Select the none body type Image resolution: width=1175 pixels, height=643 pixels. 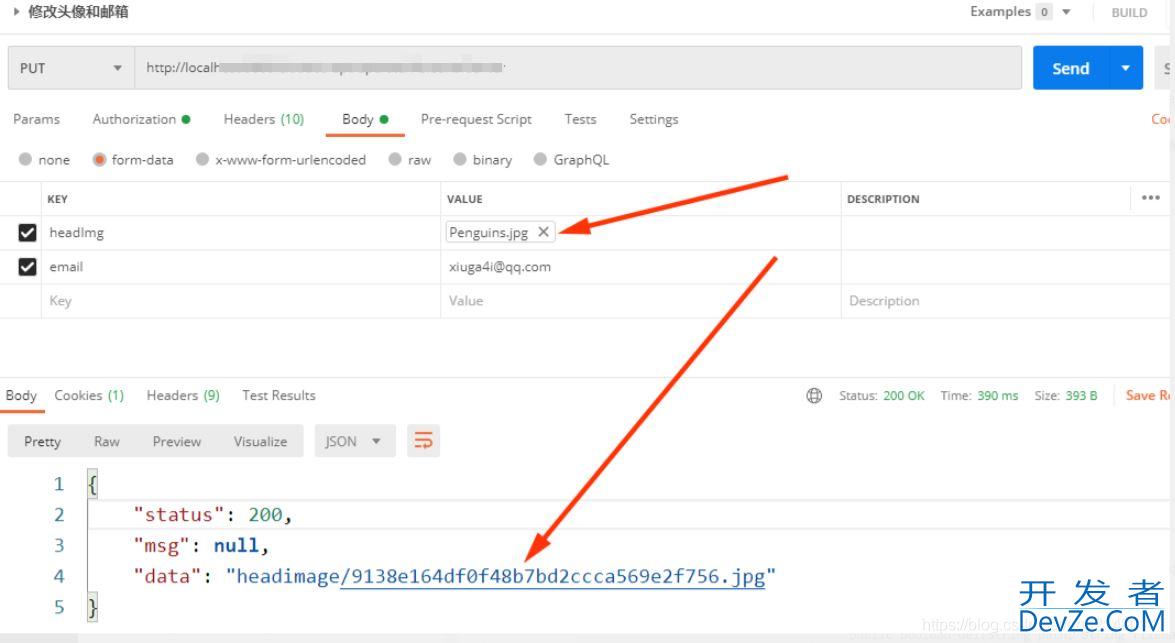(x=44, y=160)
